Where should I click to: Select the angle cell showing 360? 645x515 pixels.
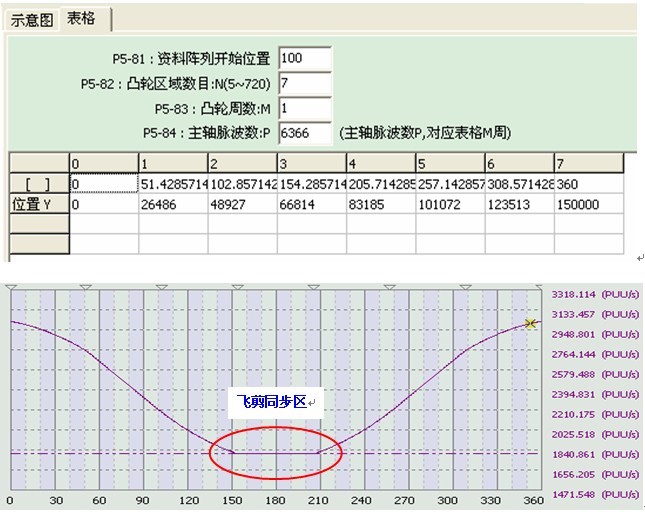pos(588,184)
